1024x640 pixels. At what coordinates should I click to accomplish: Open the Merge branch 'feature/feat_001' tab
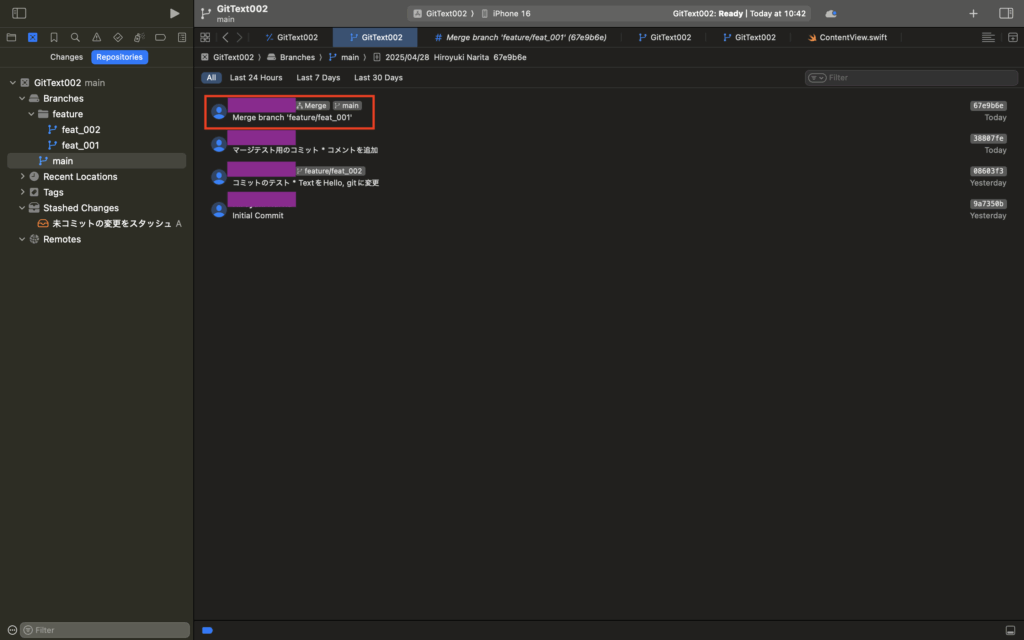click(x=520, y=37)
